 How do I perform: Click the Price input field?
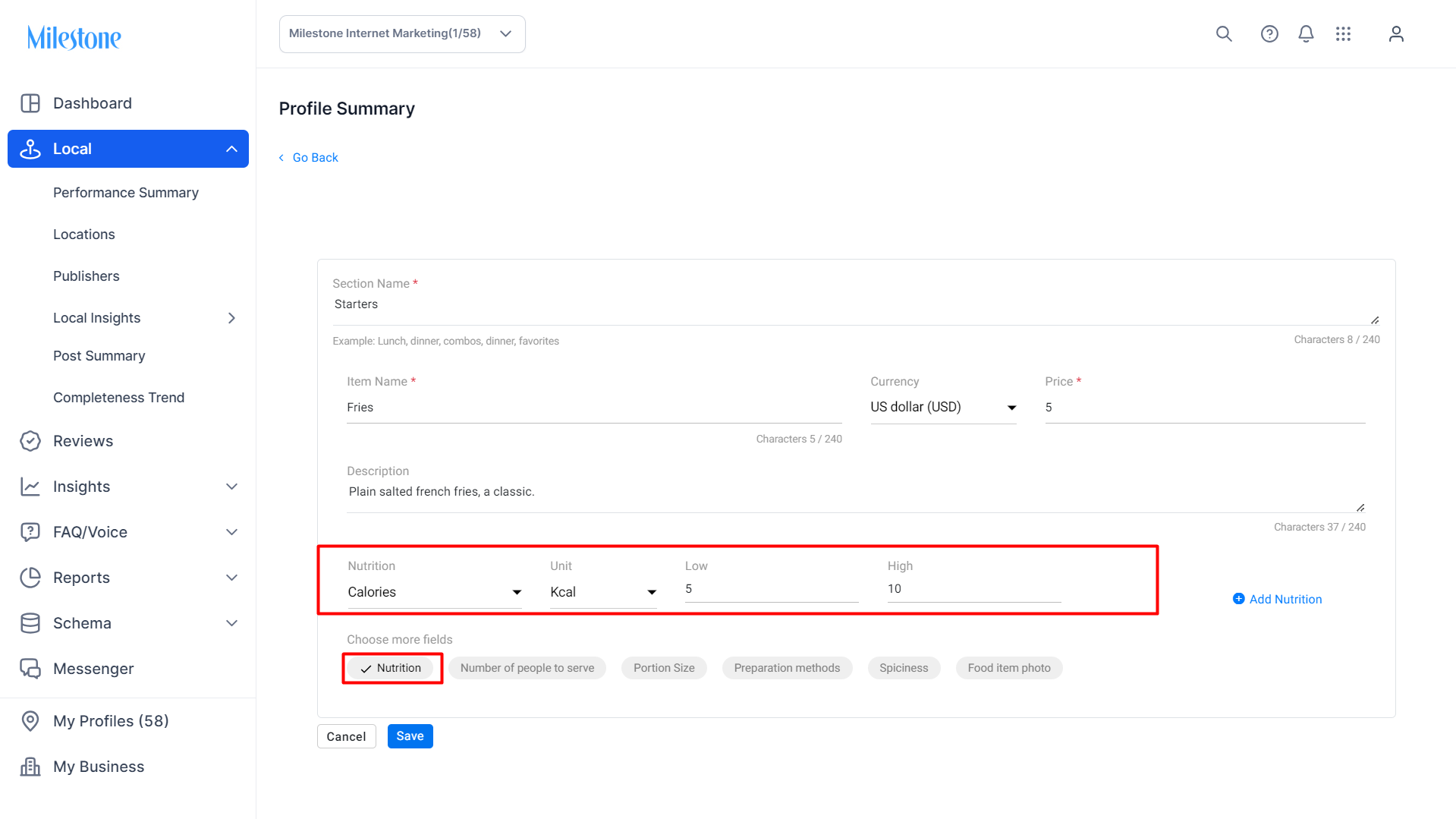(1205, 408)
